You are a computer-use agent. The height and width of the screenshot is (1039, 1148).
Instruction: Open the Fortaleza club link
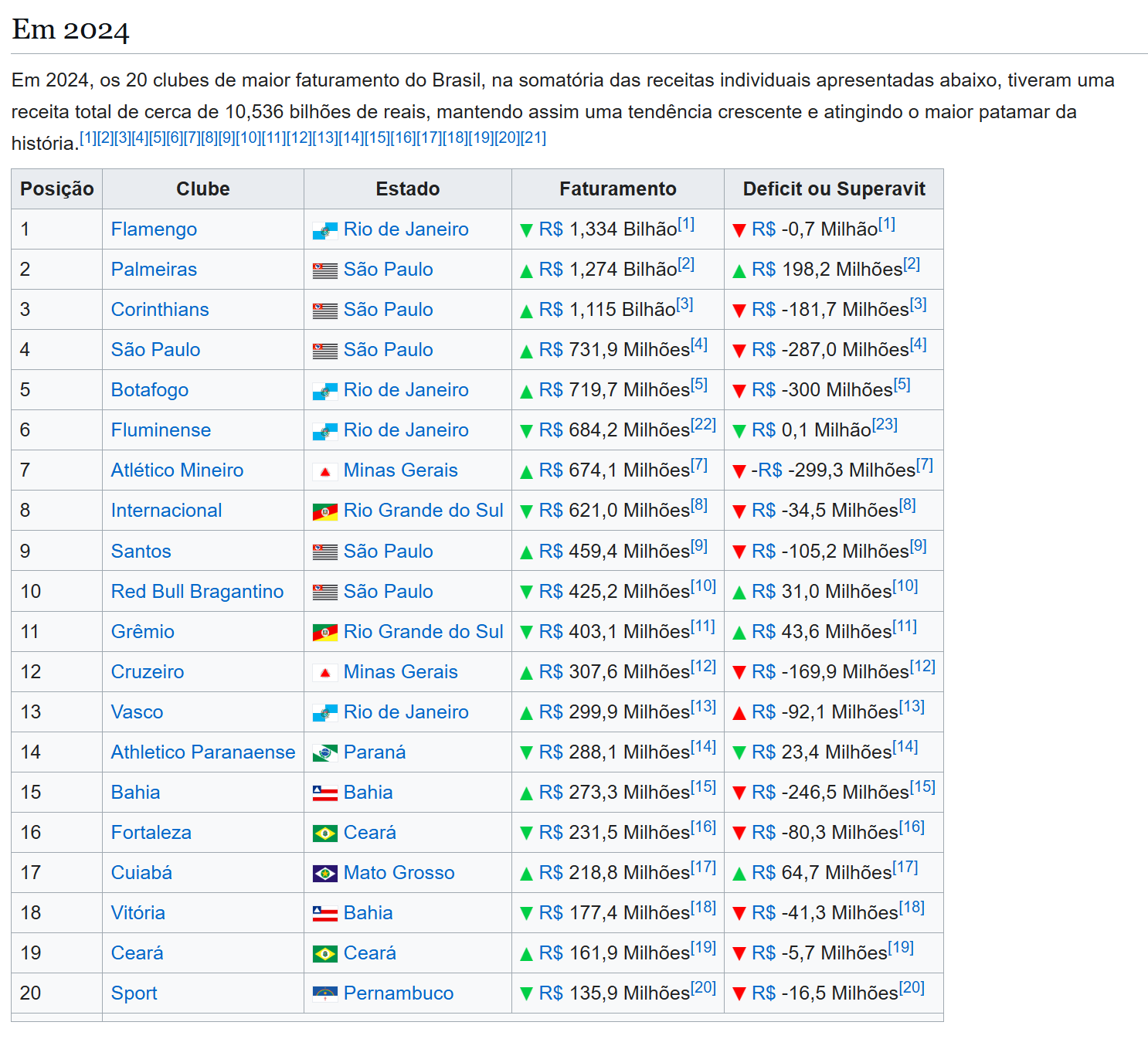pos(151,833)
